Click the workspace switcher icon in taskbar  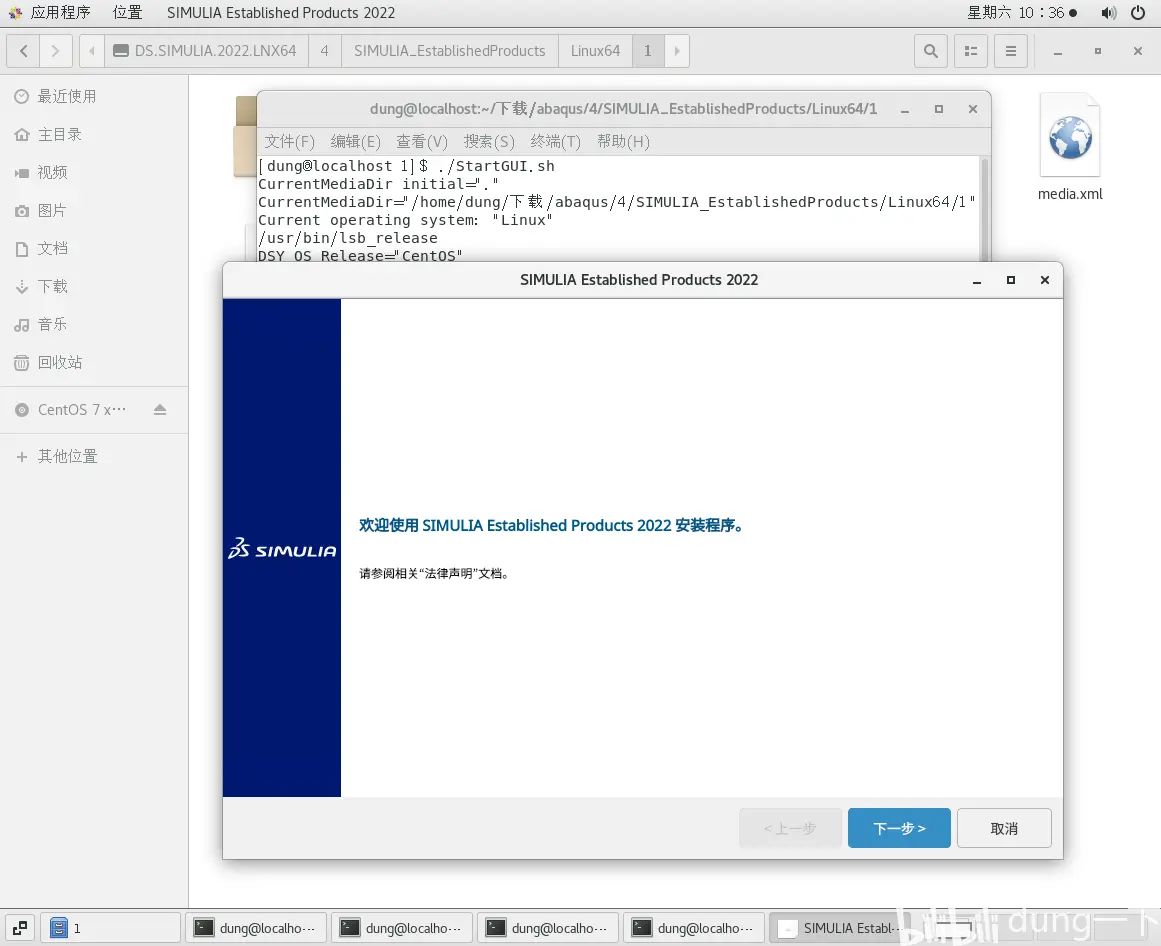[20, 927]
